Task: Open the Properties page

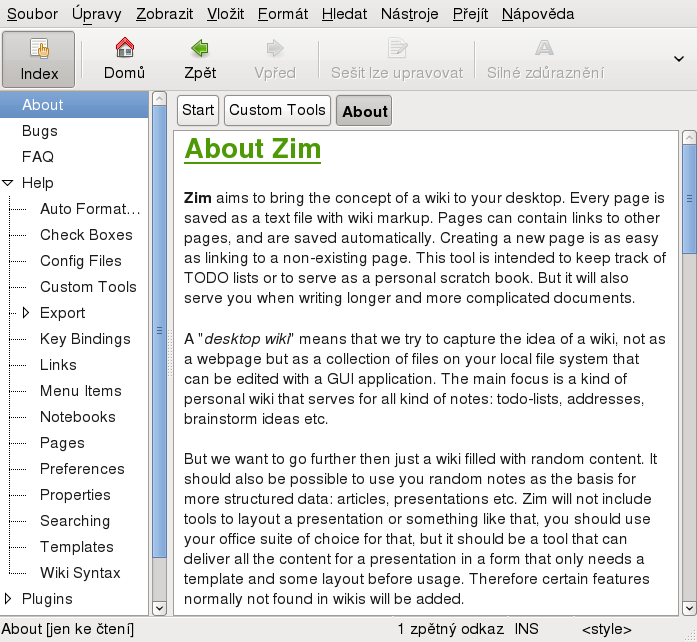Action: pos(75,495)
